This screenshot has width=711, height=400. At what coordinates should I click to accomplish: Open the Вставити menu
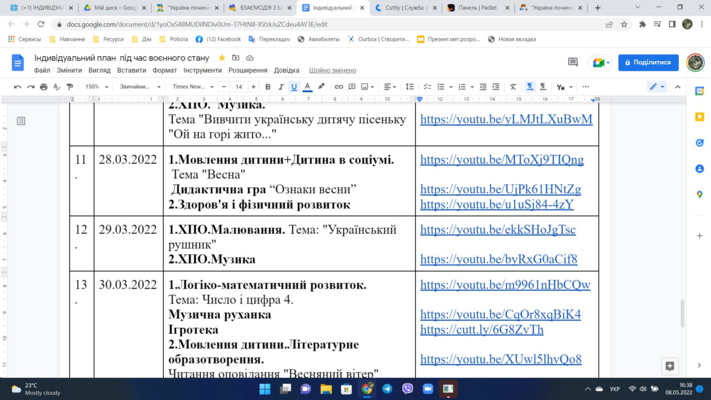(x=131, y=70)
